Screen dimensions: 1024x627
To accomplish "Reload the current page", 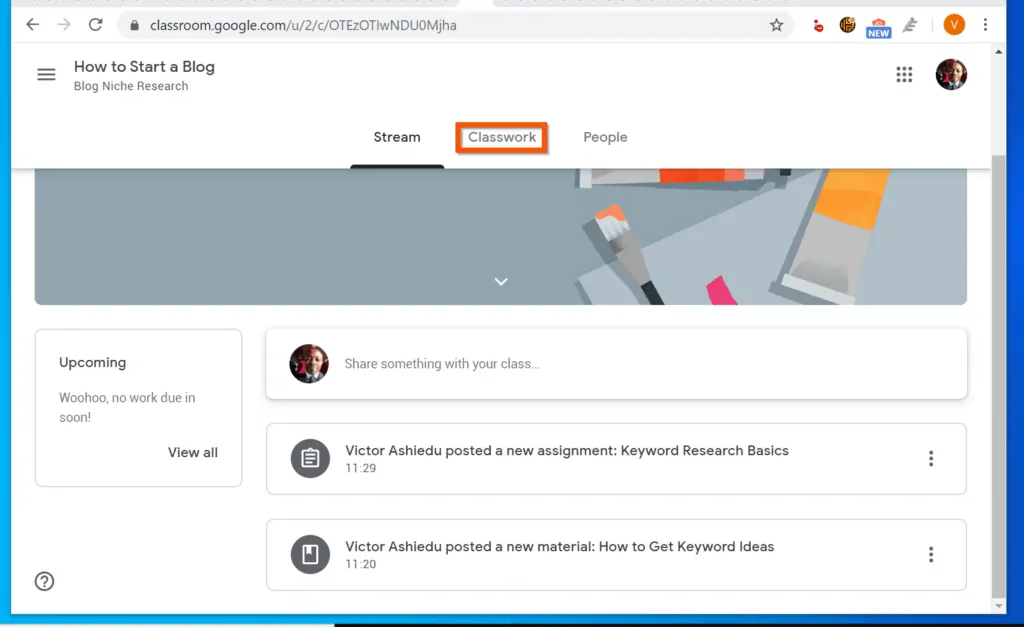I will tap(96, 24).
